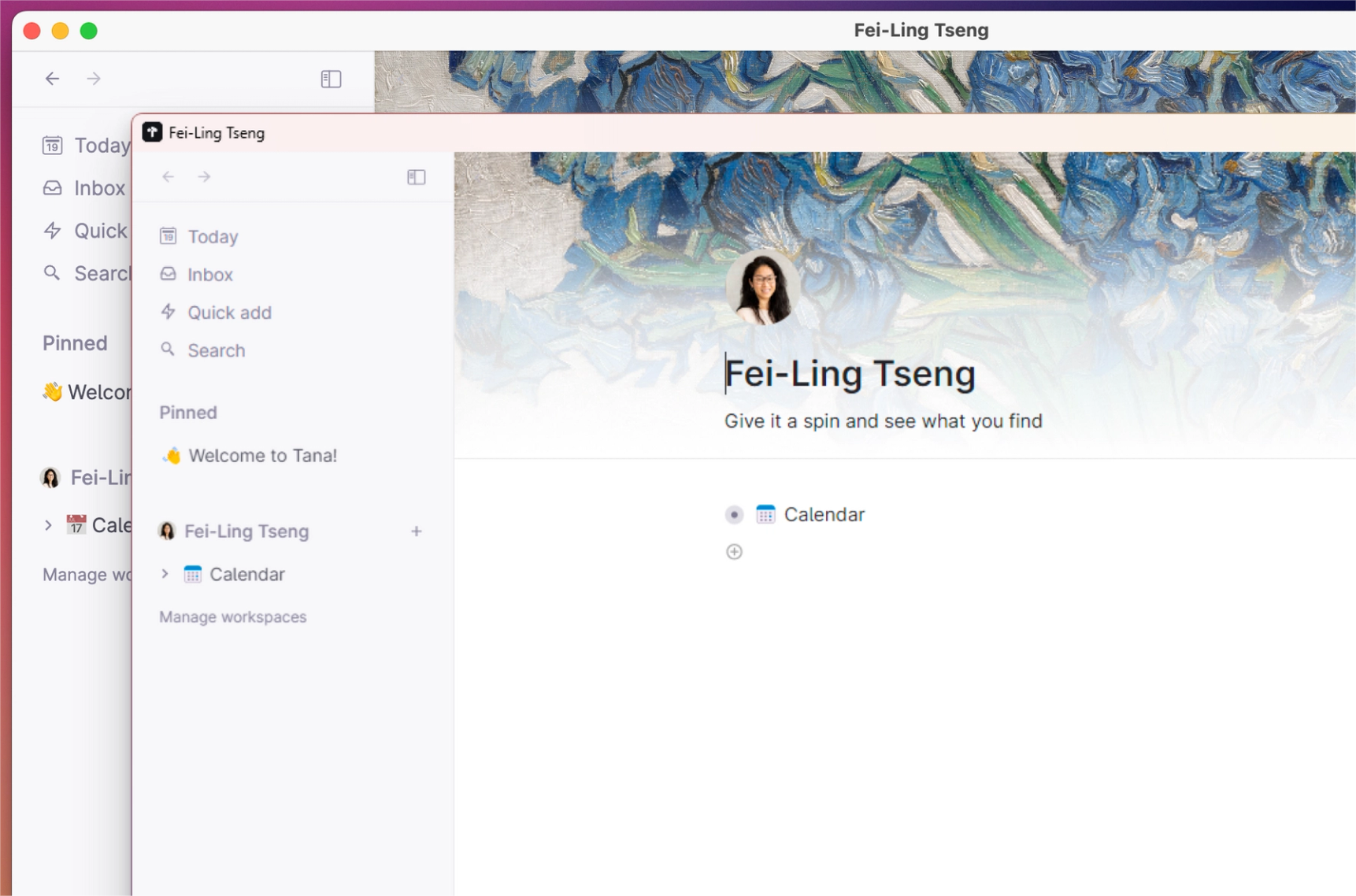Screen dimensions: 1356x896
Task: Click calendar emoji icon in background window
Action: pos(76,524)
